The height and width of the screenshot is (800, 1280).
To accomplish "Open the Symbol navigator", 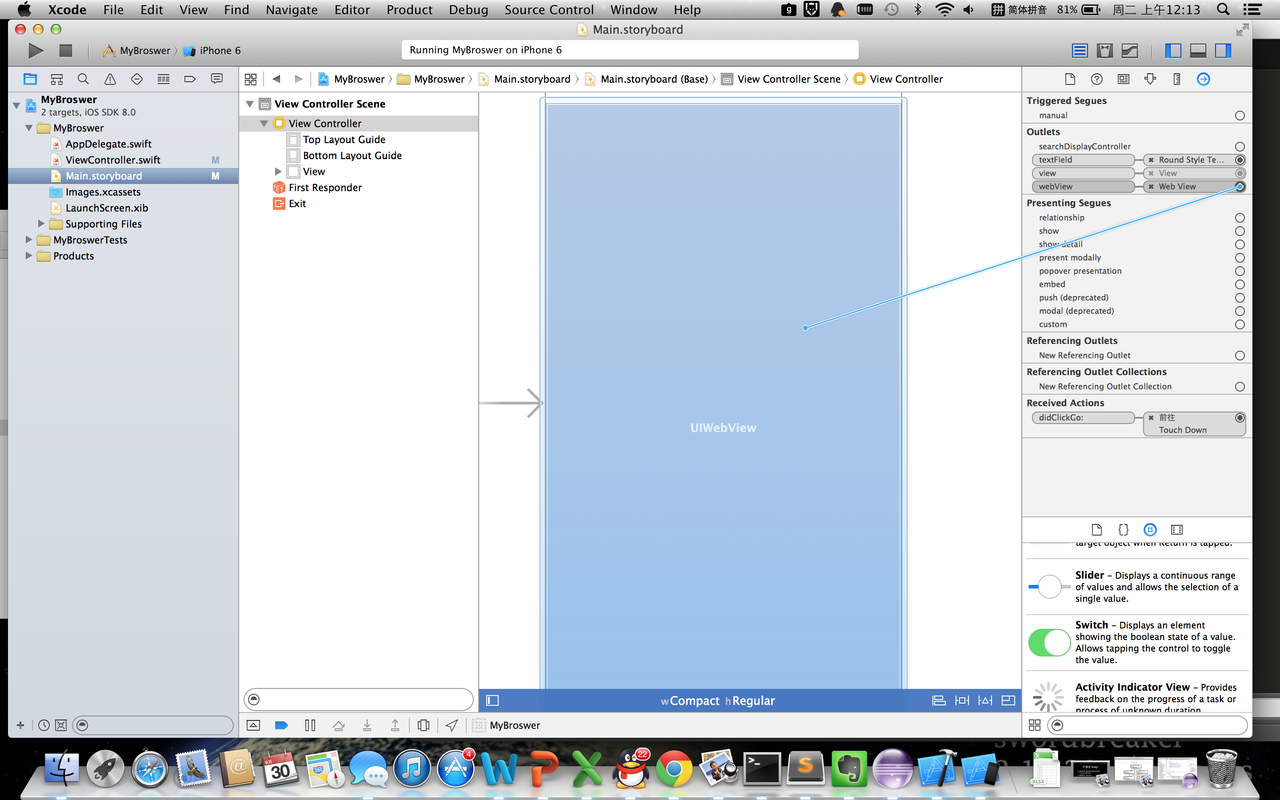I will [57, 79].
